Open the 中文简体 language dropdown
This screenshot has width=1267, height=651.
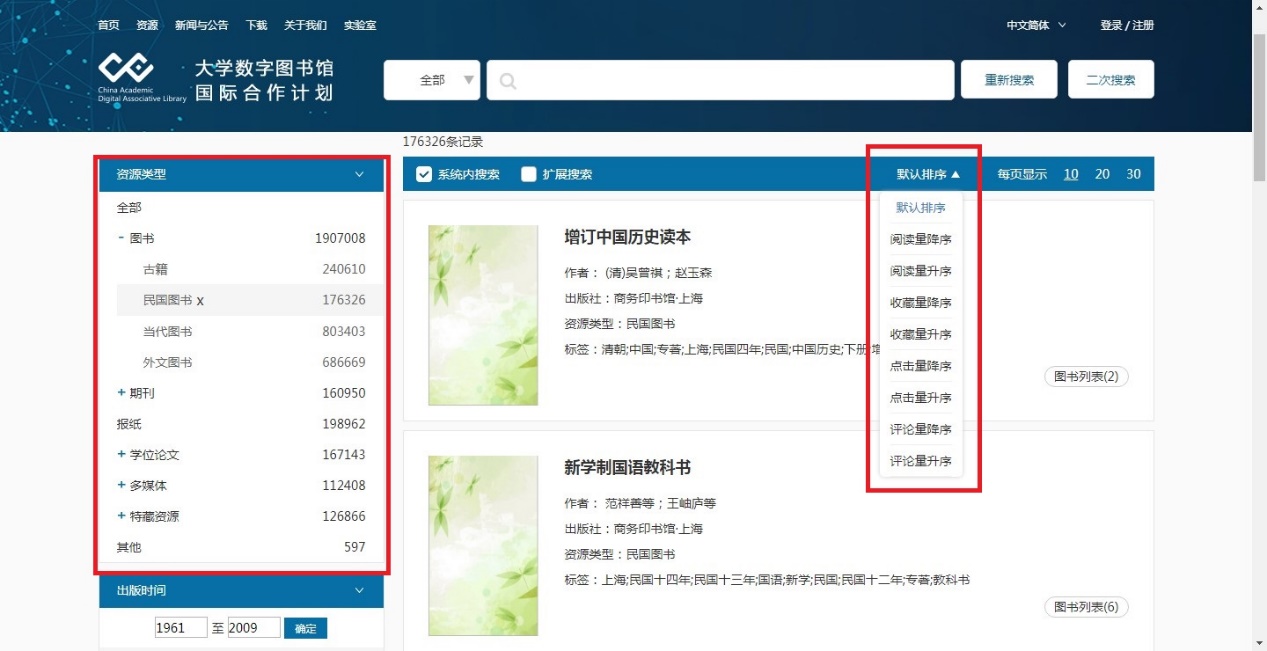[x=1036, y=26]
